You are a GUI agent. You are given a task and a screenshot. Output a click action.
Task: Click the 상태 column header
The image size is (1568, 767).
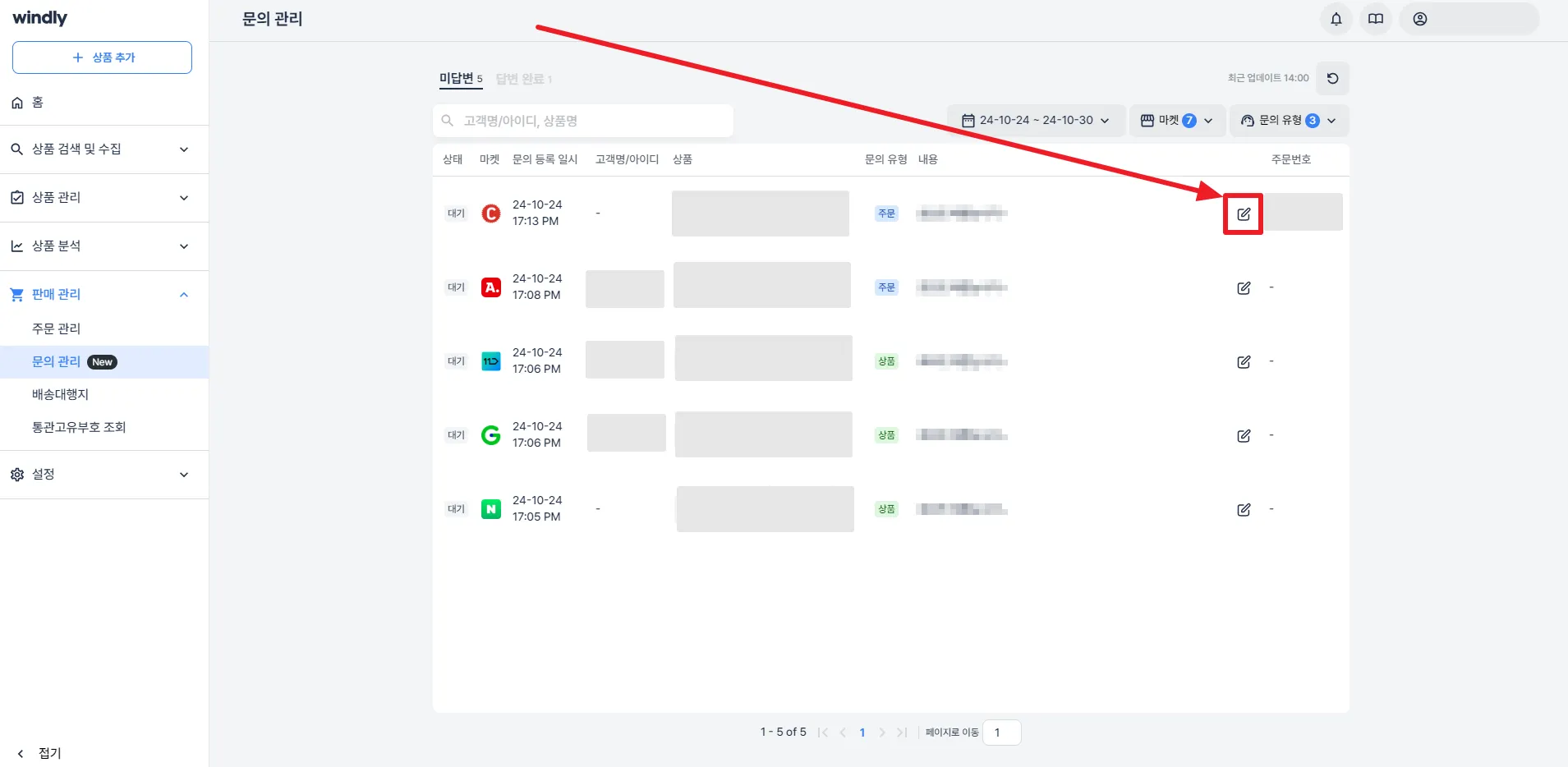453,159
